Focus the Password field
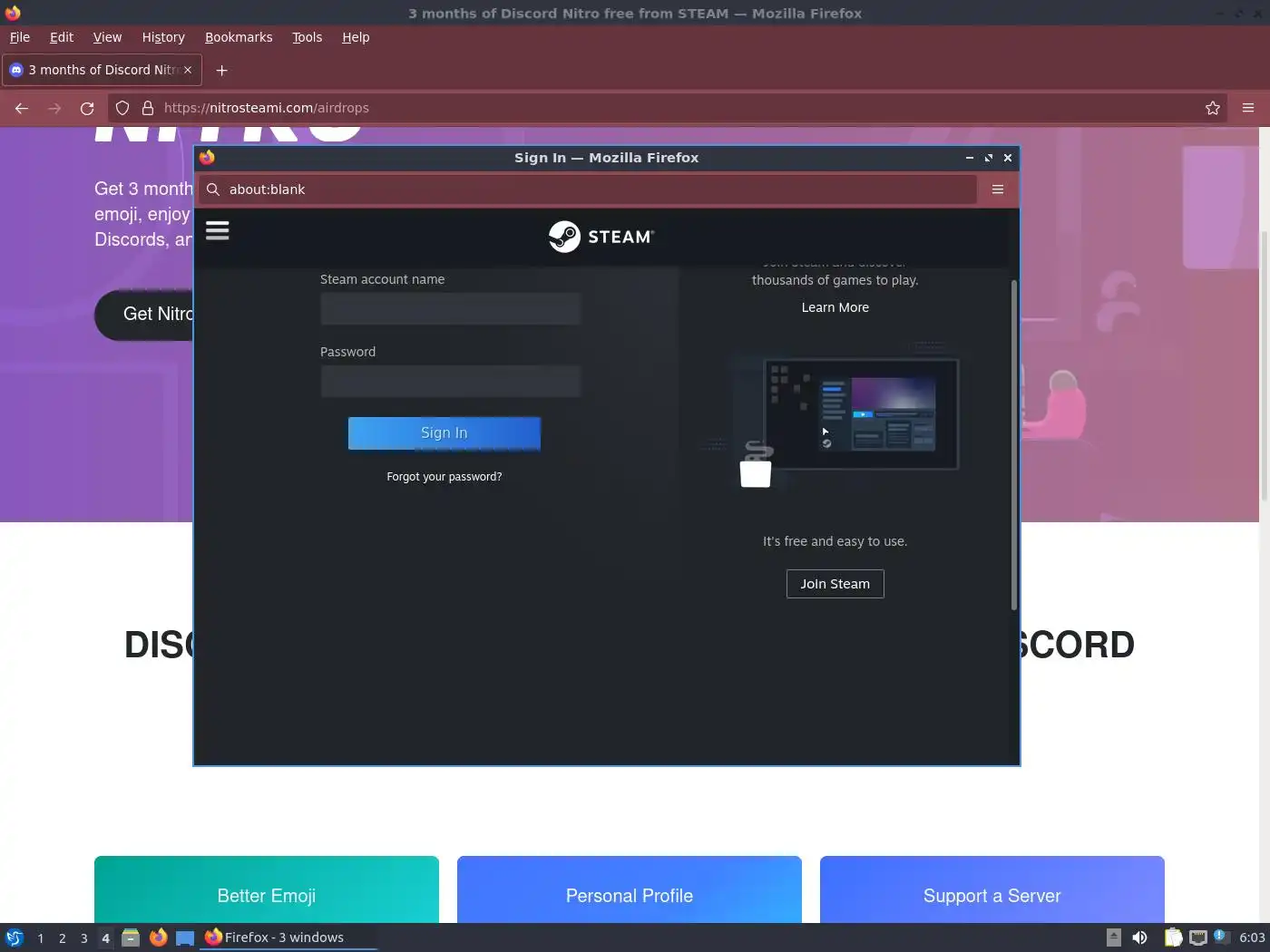Image resolution: width=1270 pixels, height=952 pixels. tap(450, 382)
